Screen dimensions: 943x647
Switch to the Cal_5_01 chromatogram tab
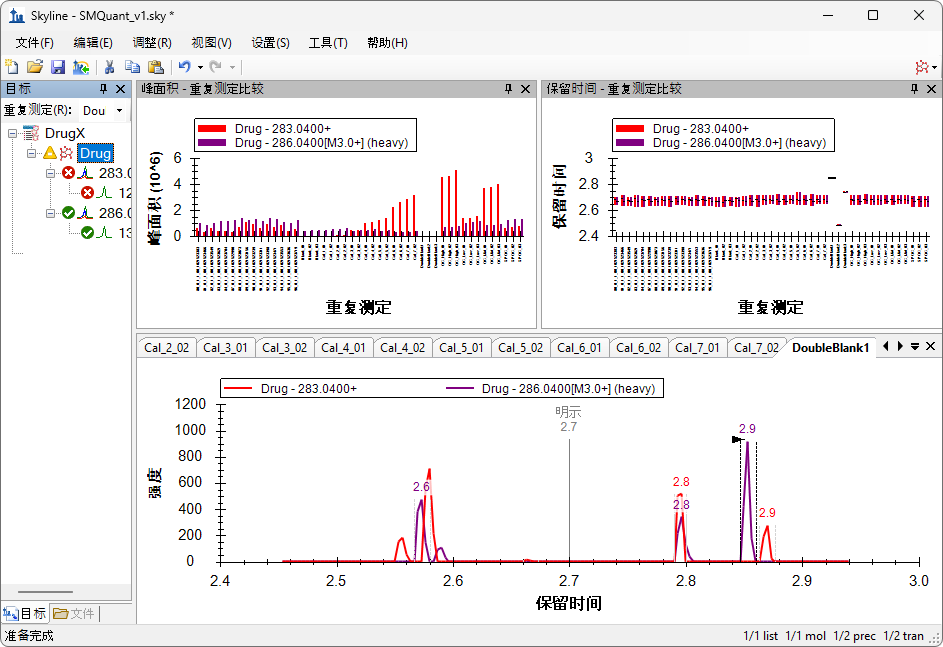pos(462,348)
